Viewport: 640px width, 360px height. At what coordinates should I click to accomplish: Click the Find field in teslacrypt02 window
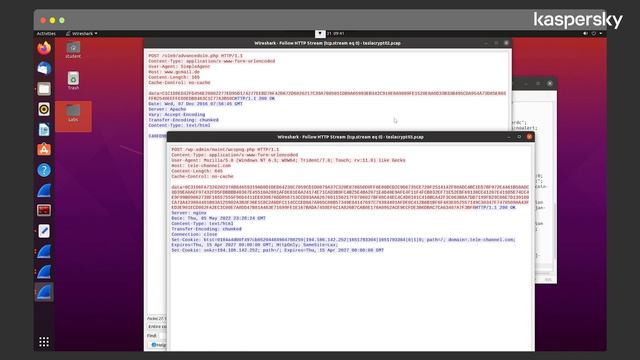coord(162,336)
